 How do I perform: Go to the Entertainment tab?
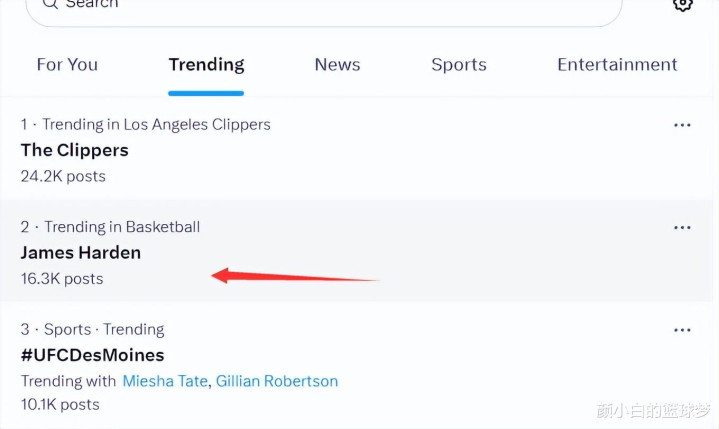(x=617, y=65)
